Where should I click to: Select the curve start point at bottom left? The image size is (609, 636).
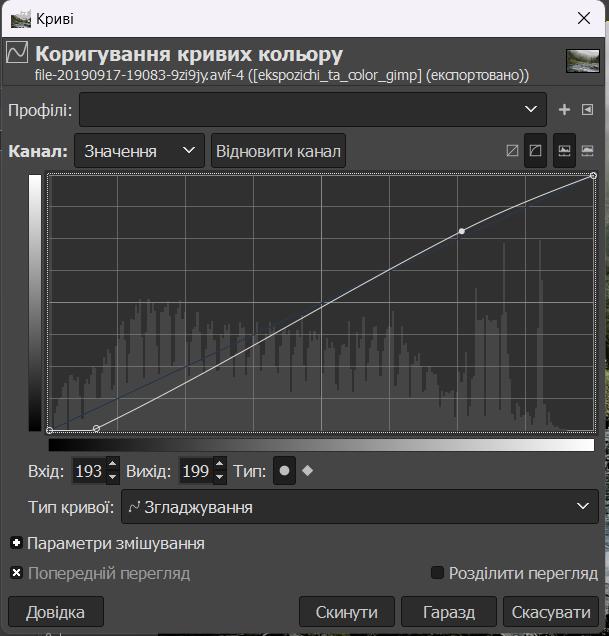click(x=49, y=430)
